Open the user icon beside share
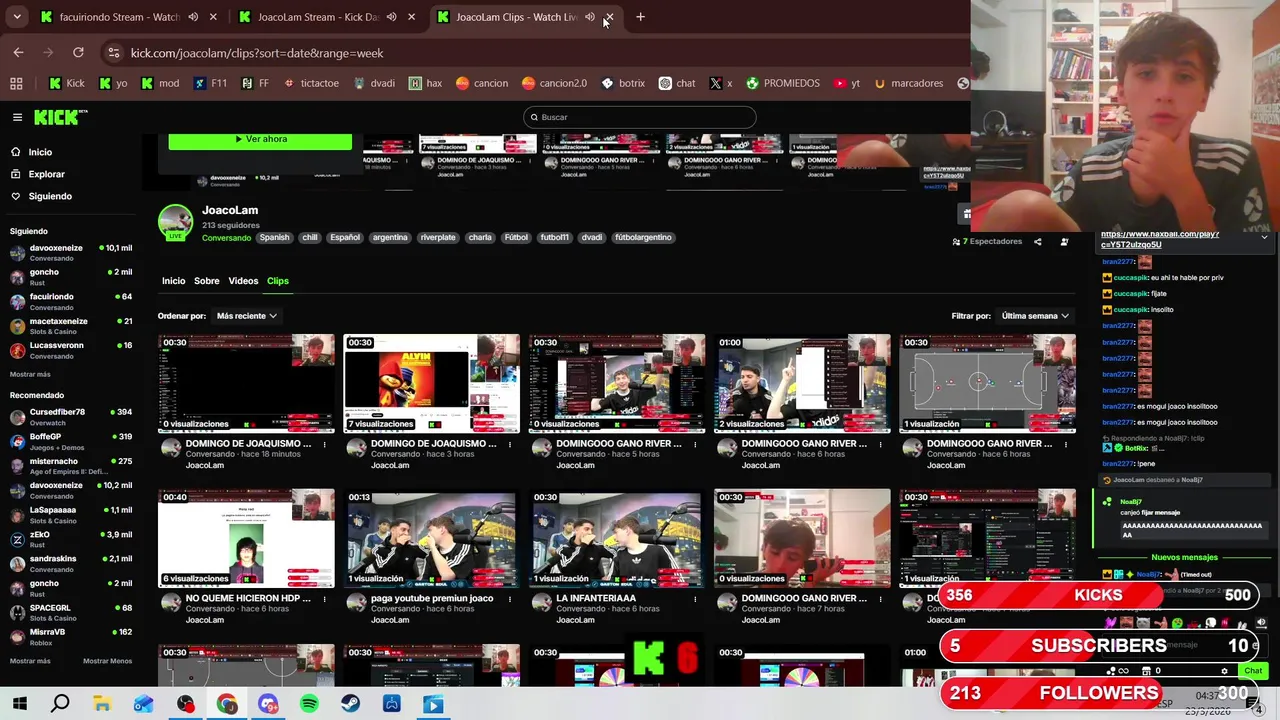 [x=1064, y=241]
